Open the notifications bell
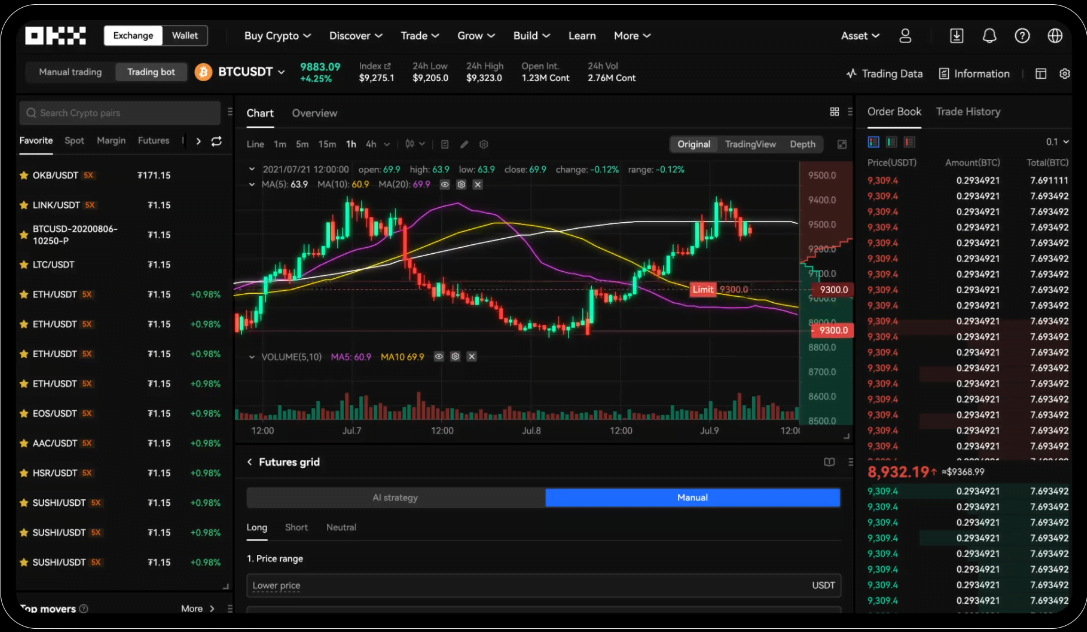The image size is (1087, 632). [989, 36]
